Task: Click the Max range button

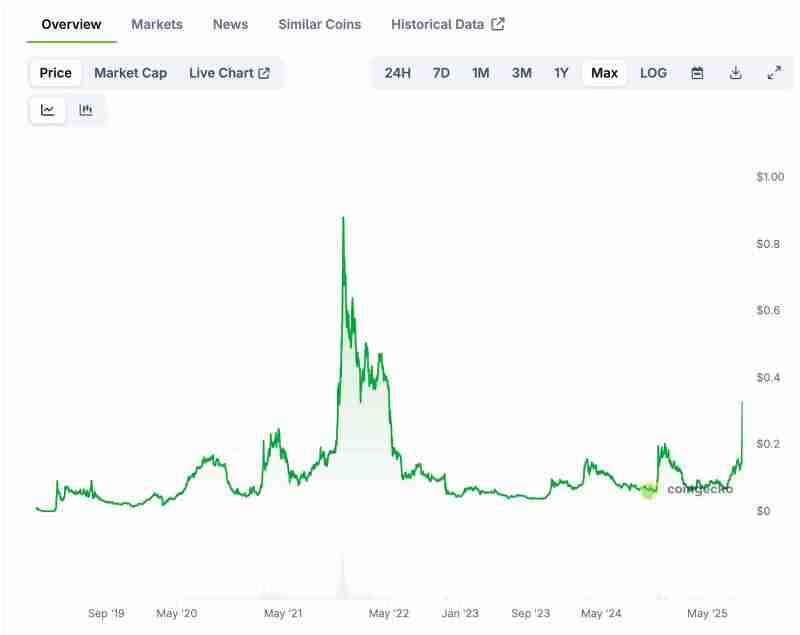Action: pos(603,72)
